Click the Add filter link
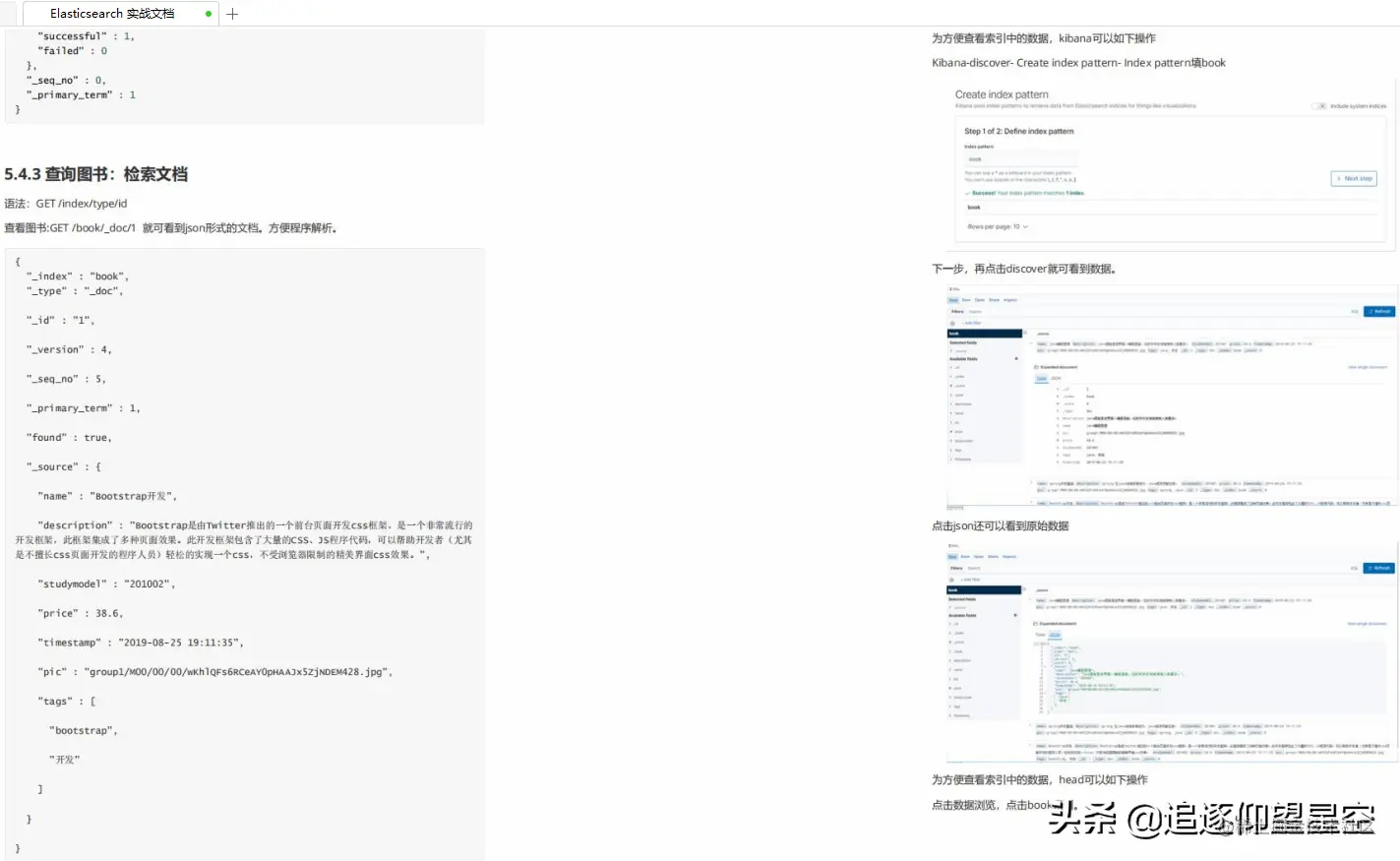This screenshot has height=861, width=1400. (973, 323)
